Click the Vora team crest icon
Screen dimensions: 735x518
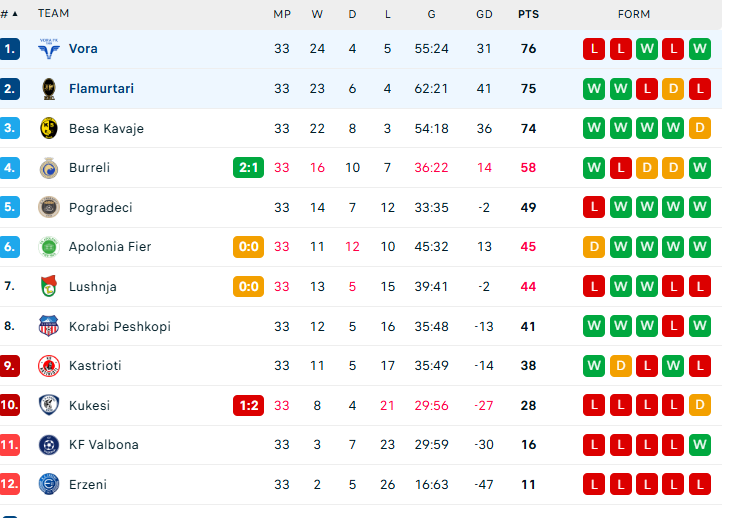coord(48,48)
